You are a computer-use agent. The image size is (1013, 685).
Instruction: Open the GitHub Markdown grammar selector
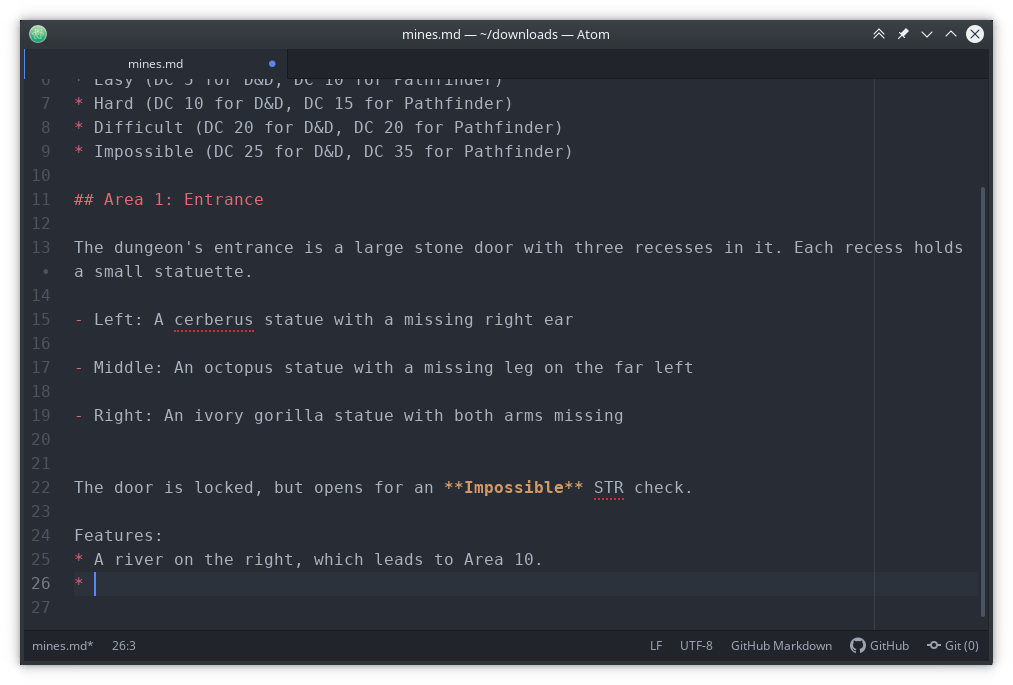point(781,646)
